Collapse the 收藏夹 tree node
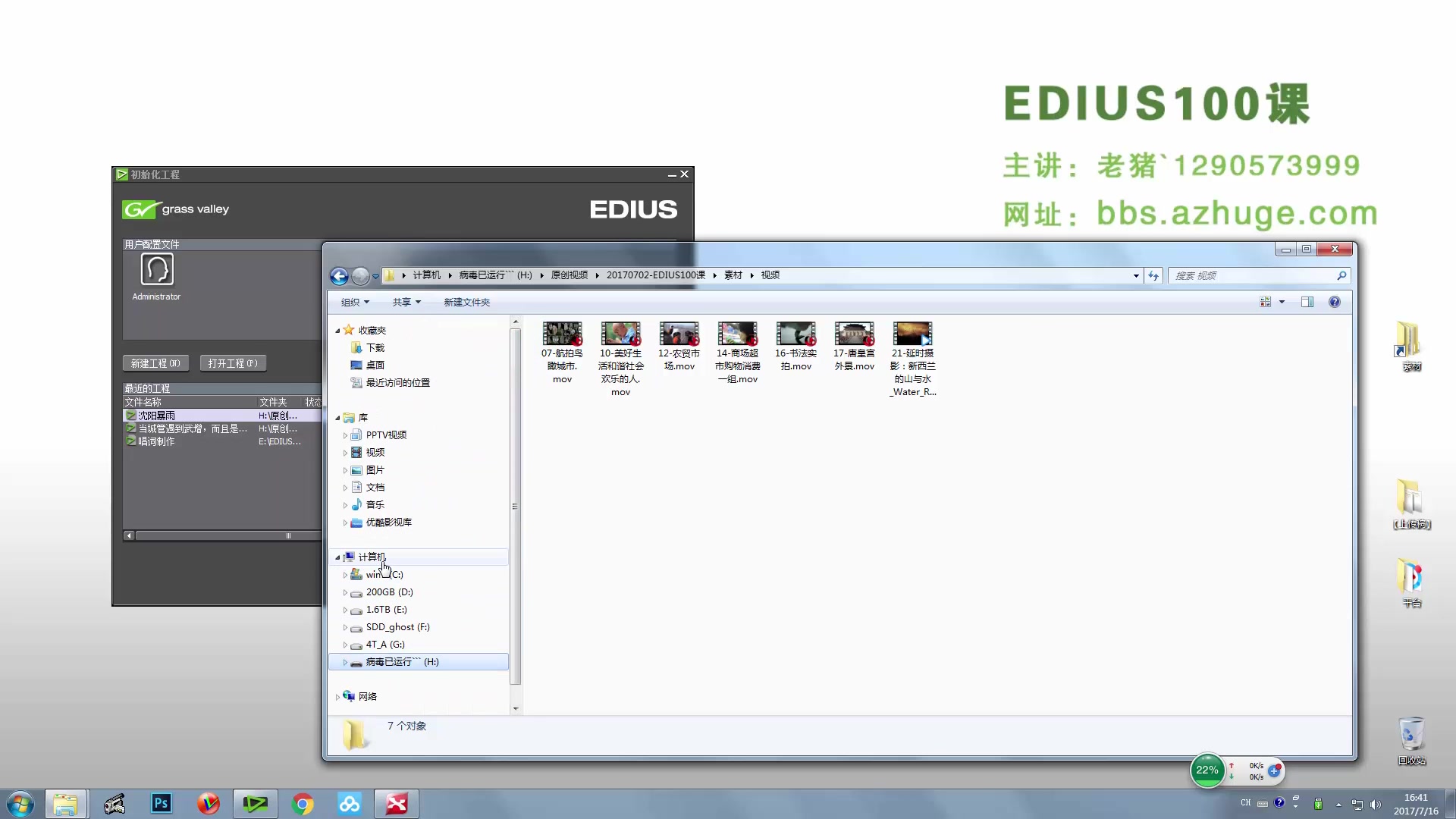This screenshot has height=819, width=1456. click(337, 331)
